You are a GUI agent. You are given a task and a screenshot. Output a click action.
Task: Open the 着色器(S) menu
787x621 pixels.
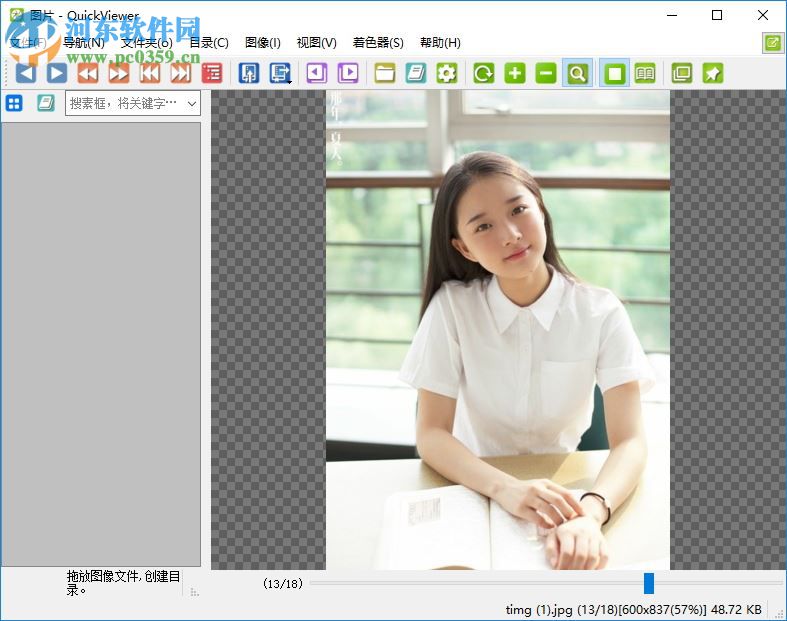click(x=378, y=43)
